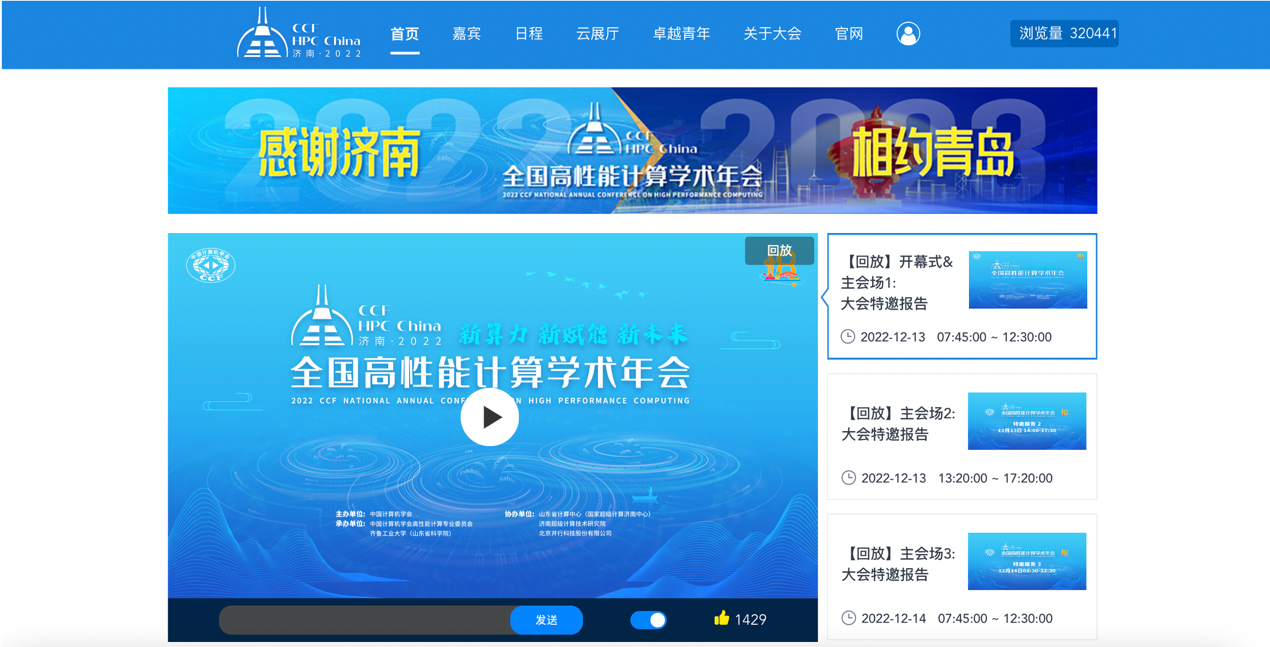Image resolution: width=1270 pixels, height=647 pixels.
Task: Click the 回放 replay badge
Action: coord(779,251)
